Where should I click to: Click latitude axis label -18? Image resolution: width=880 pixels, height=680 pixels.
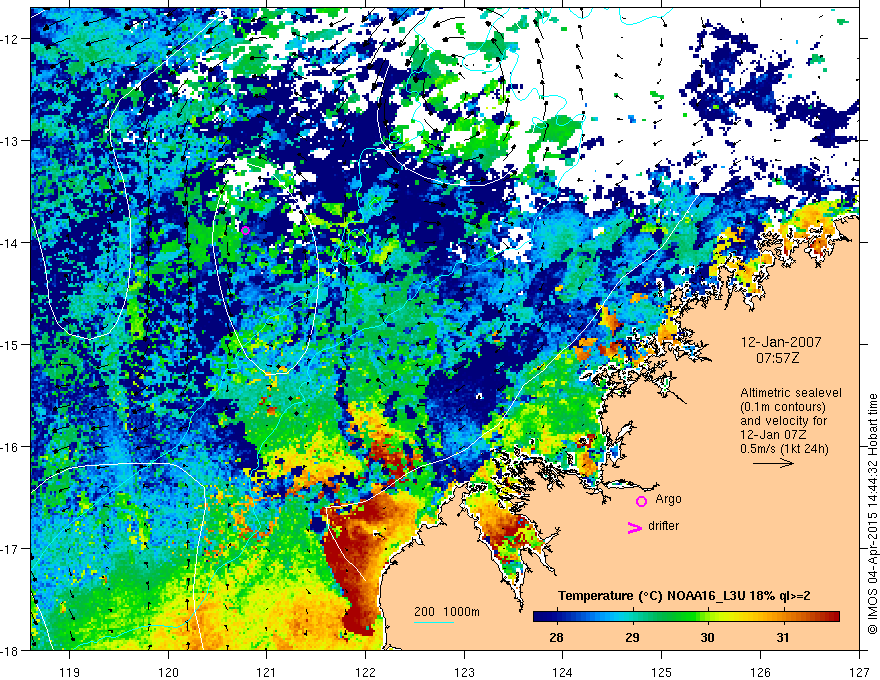click(x=12, y=651)
